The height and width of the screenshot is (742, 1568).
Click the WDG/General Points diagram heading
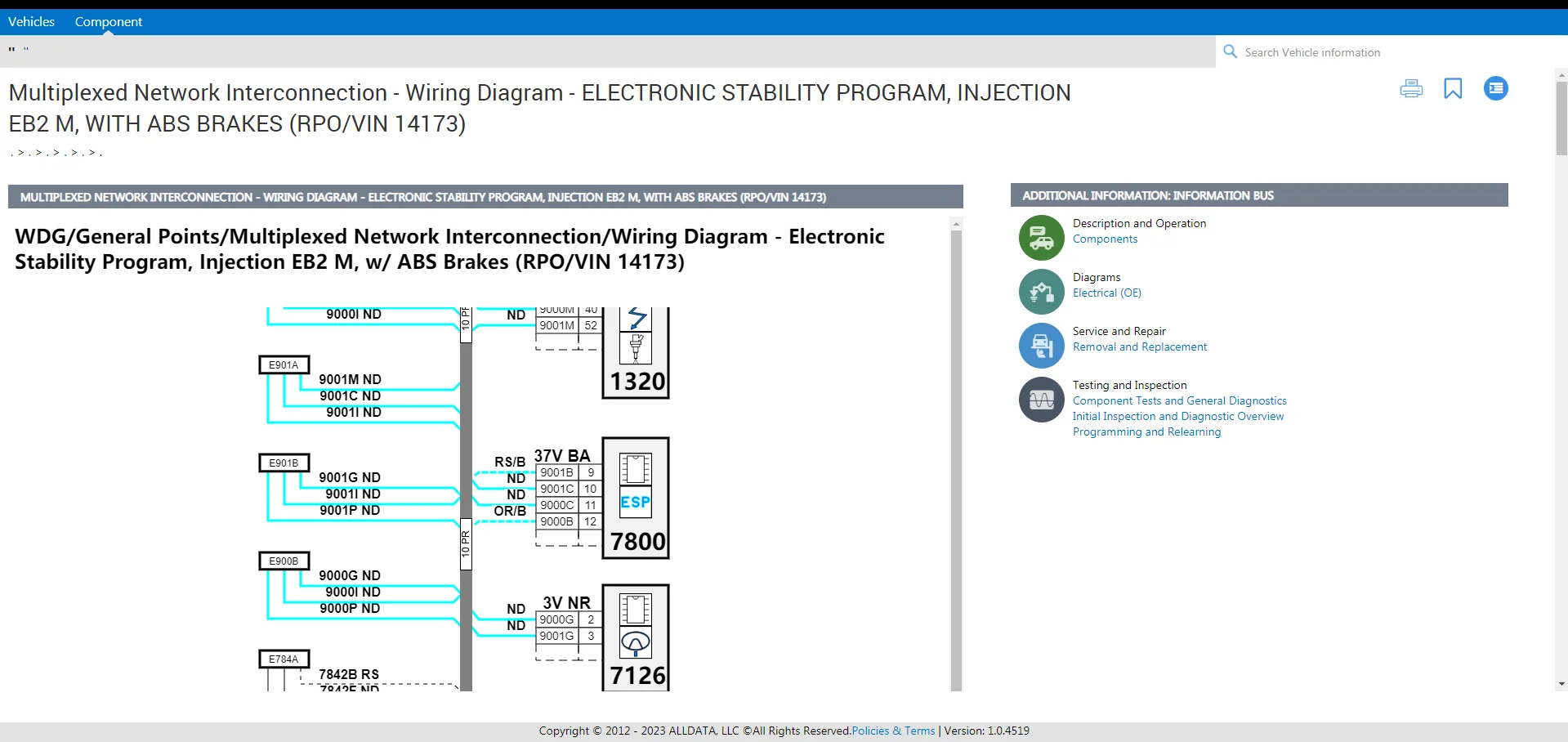click(x=449, y=249)
